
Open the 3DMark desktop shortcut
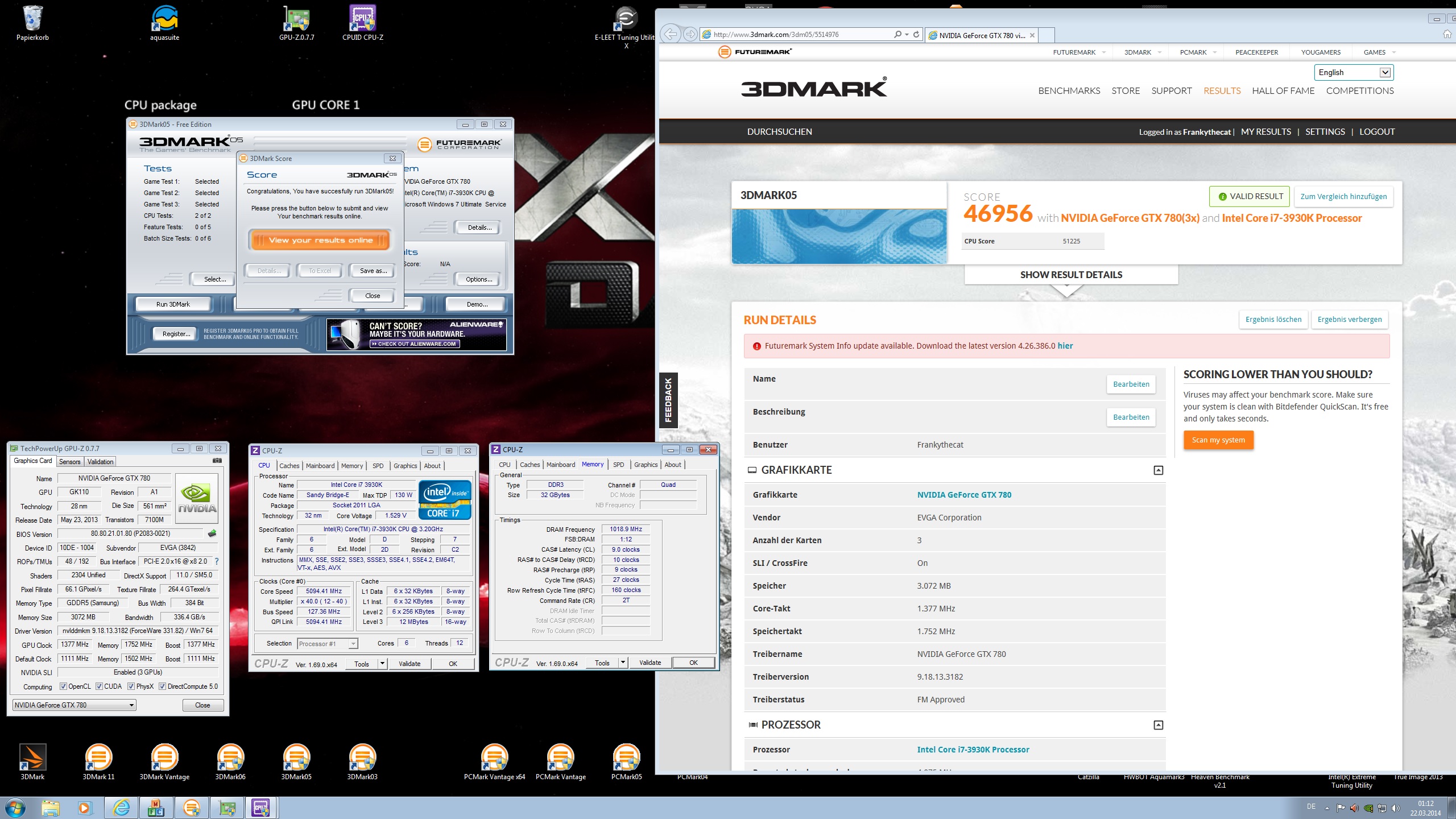(32, 762)
